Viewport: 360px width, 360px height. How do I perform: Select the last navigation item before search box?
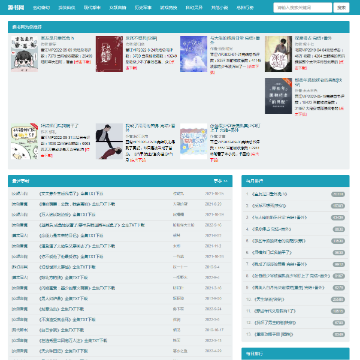click(x=245, y=7)
